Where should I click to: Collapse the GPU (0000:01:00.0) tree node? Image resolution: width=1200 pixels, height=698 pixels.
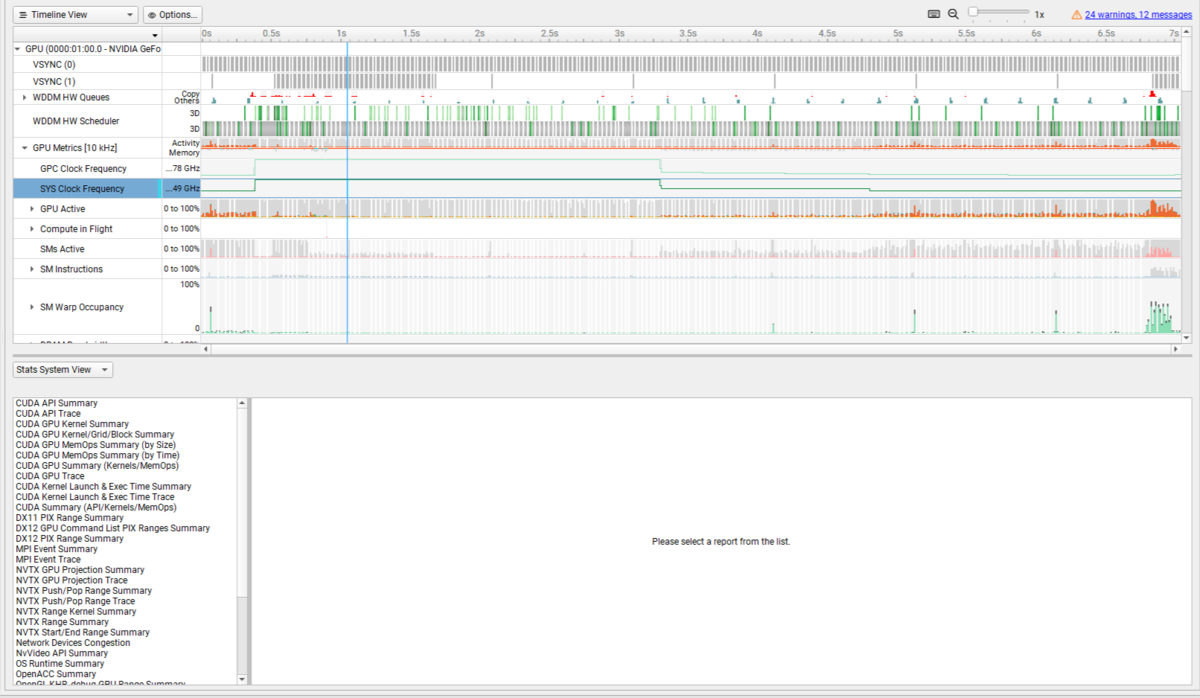(x=18, y=48)
